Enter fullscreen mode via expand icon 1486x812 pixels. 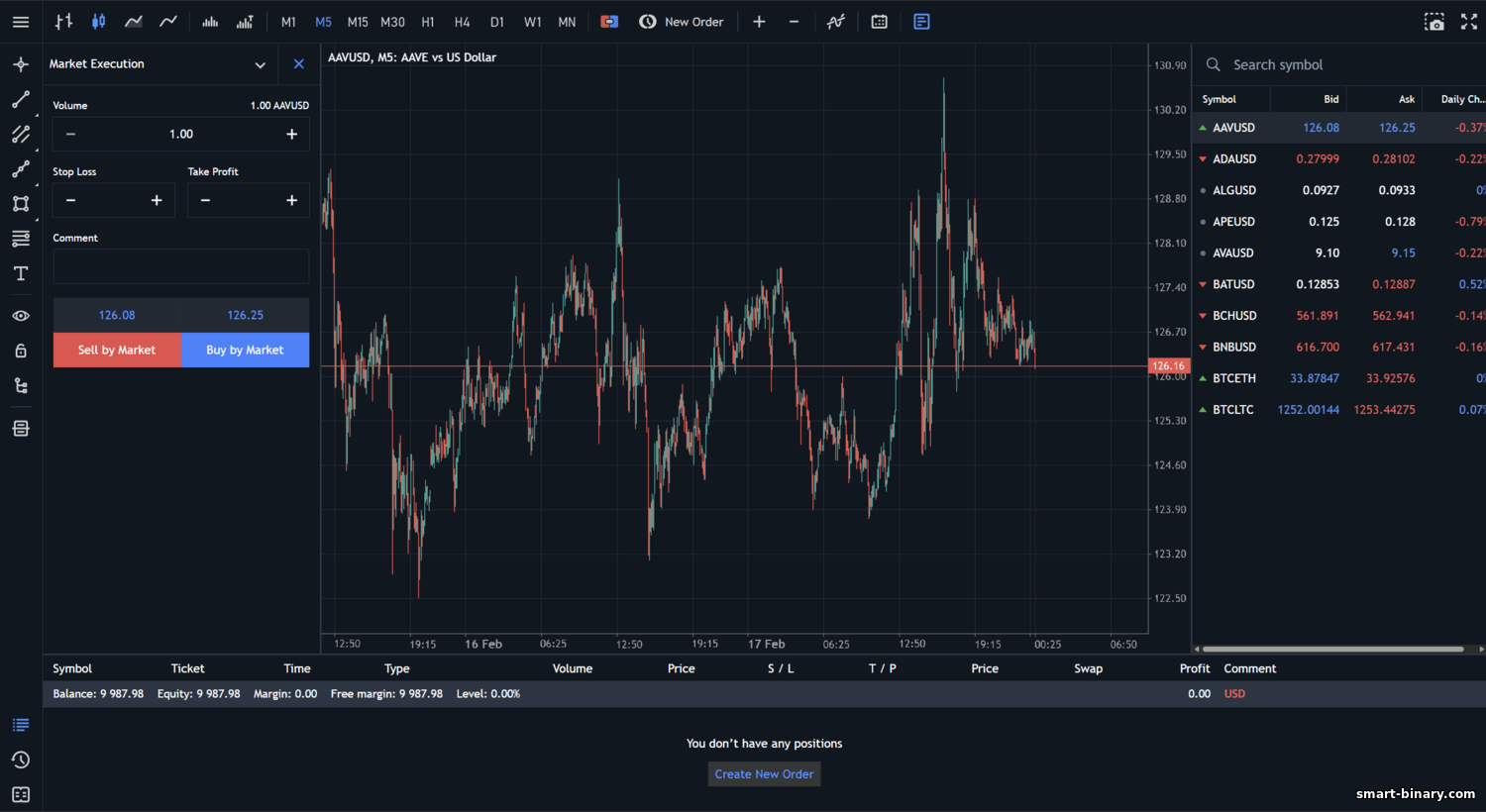(x=1468, y=22)
